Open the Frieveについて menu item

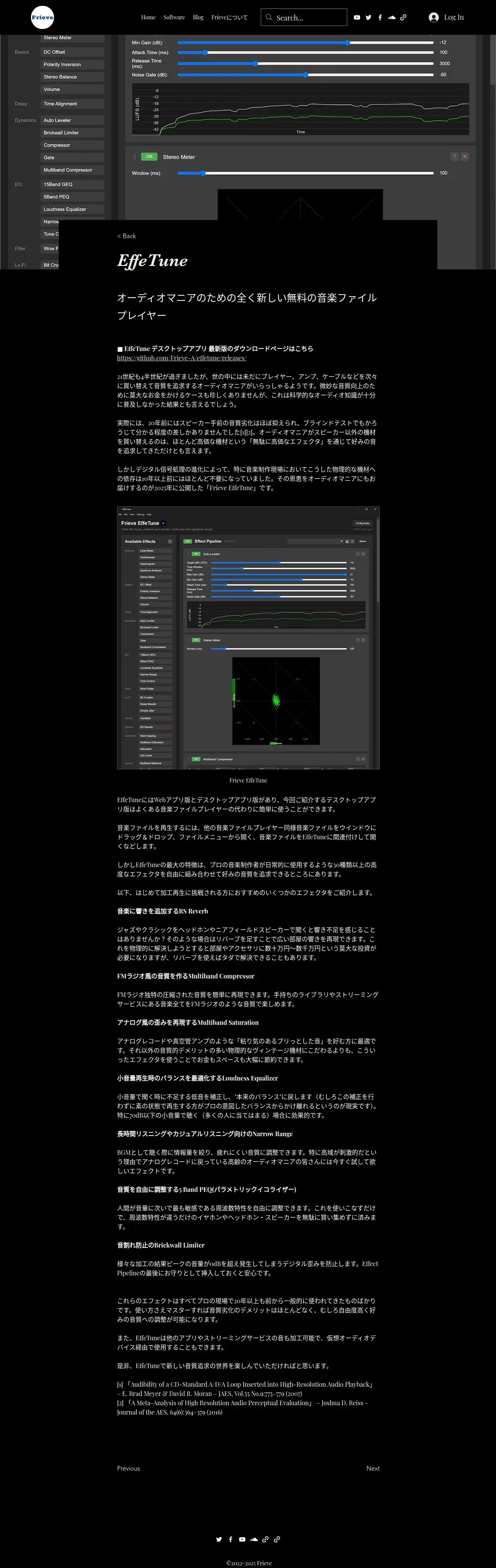[229, 18]
